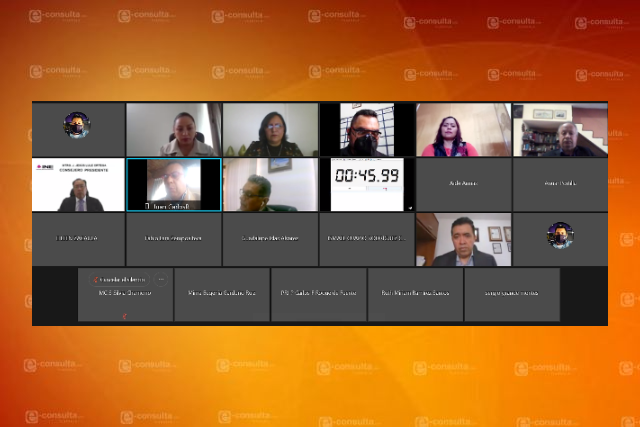Click the INE logo on the Consejero Presidente video
This screenshot has height=427, width=640.
click(x=46, y=167)
